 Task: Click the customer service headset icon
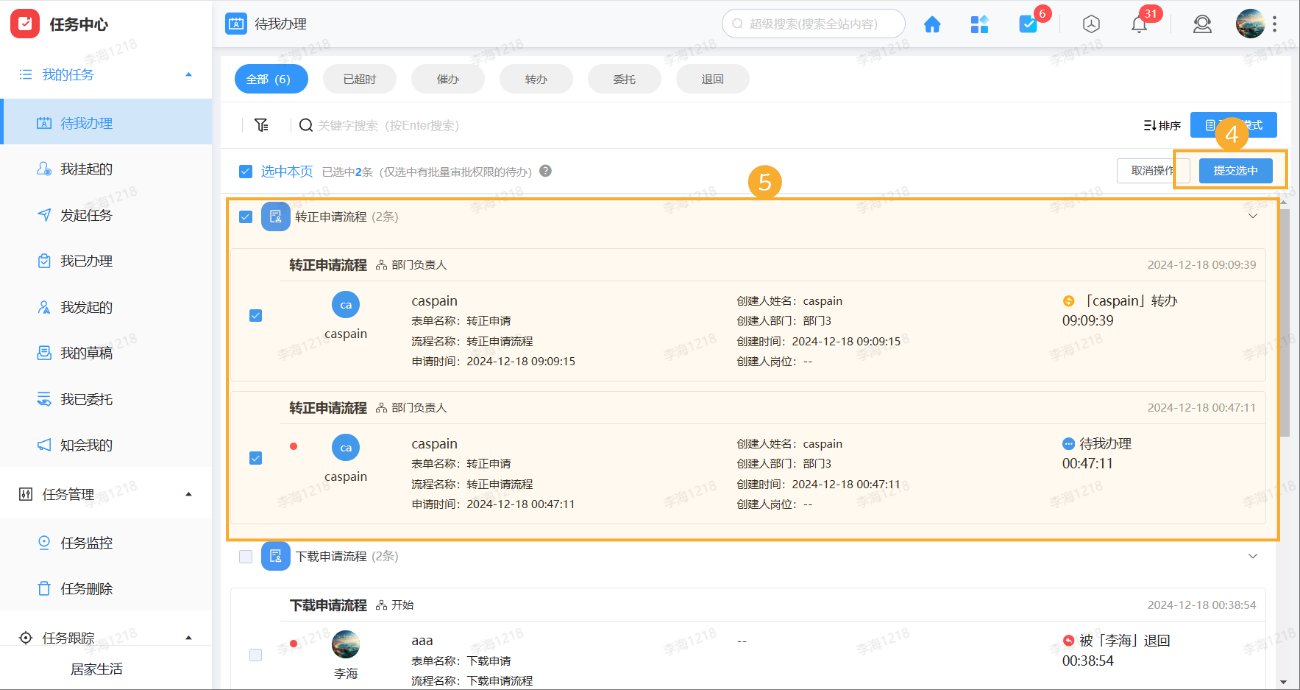click(x=1202, y=23)
